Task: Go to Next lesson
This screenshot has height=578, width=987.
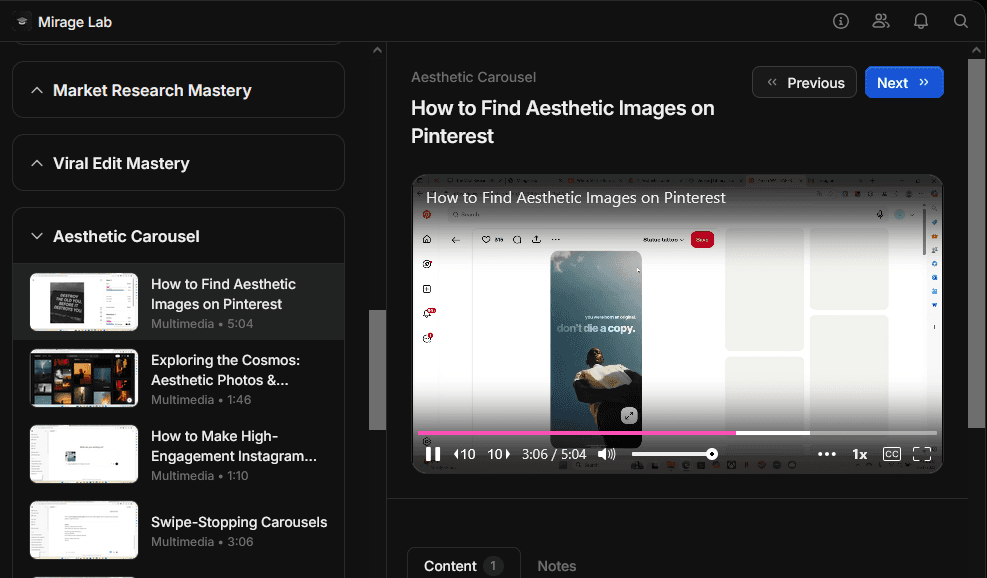Action: [x=904, y=82]
